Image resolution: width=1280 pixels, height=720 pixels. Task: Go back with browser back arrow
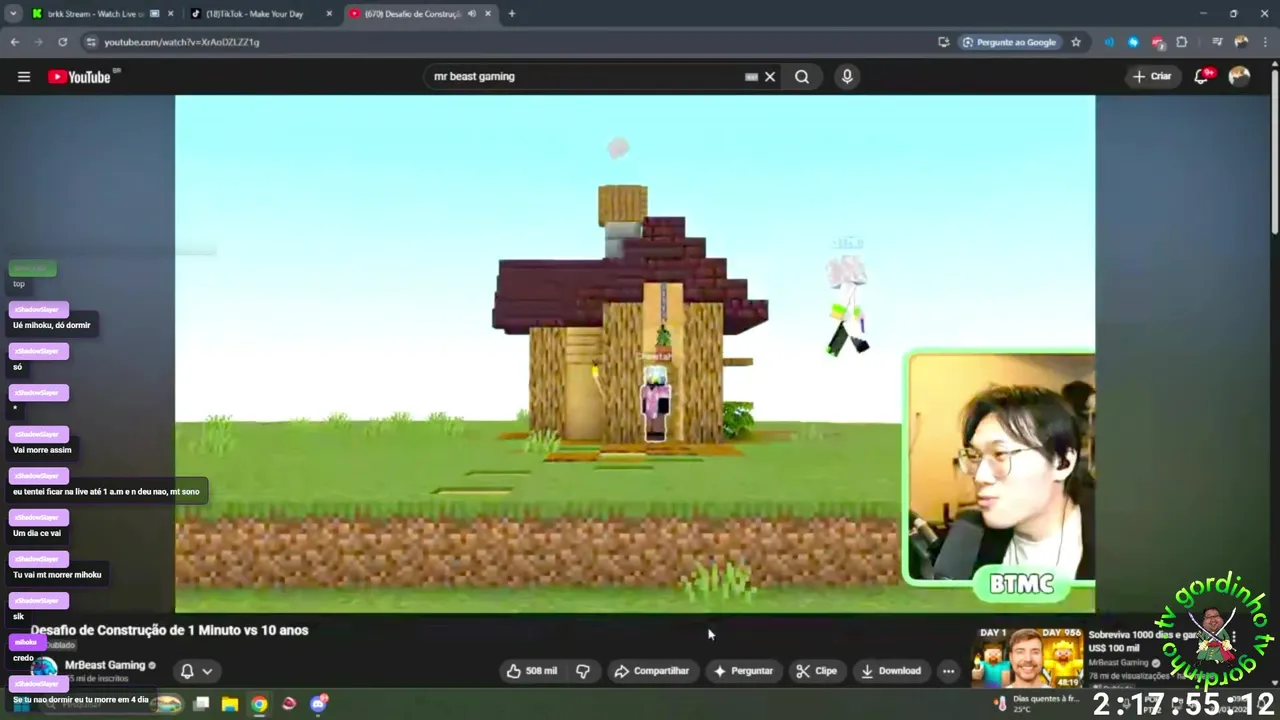(x=14, y=42)
